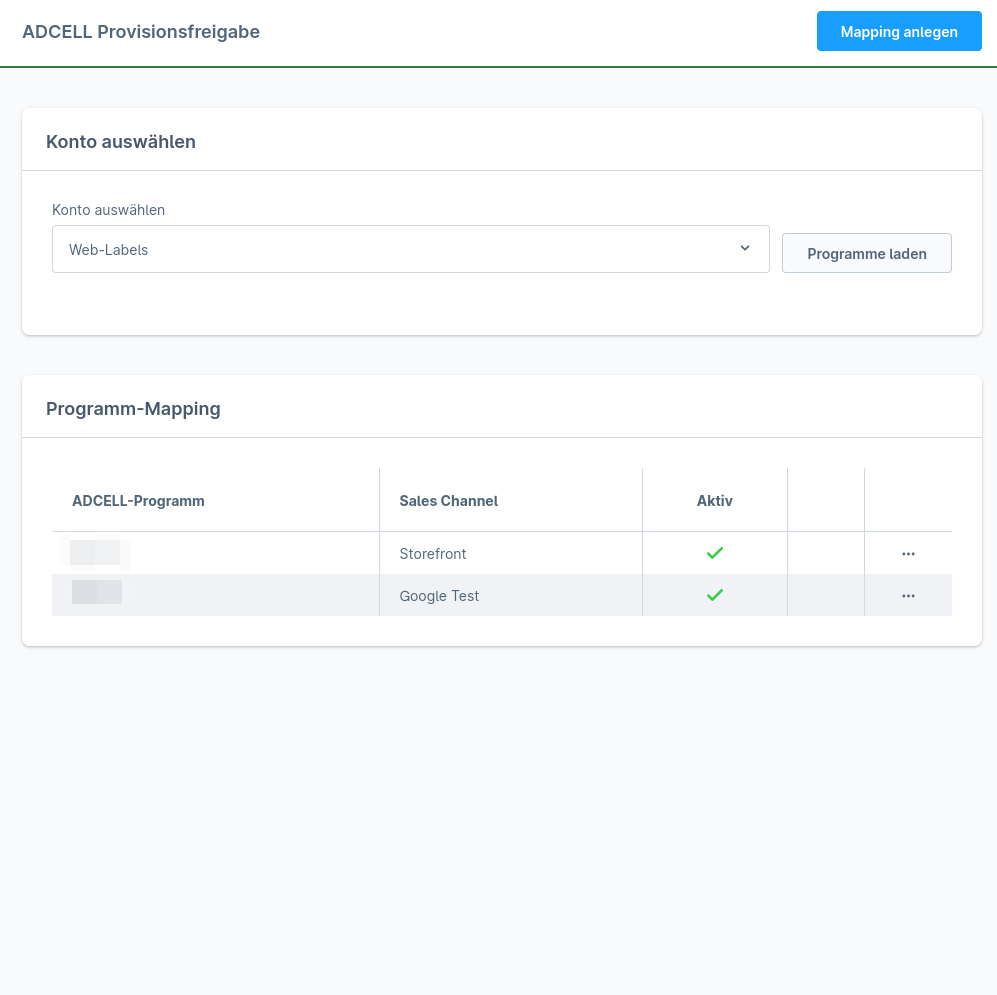
Task: Click the Konto auswählen card heading
Action: pyautogui.click(x=121, y=142)
